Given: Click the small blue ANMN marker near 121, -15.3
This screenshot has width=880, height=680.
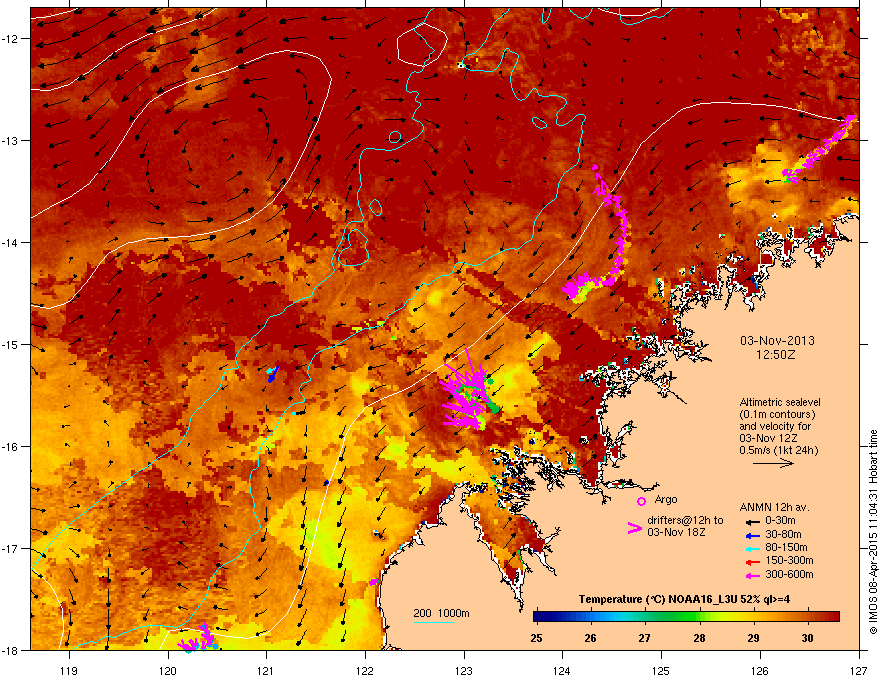Looking at the screenshot, I should 273,374.
